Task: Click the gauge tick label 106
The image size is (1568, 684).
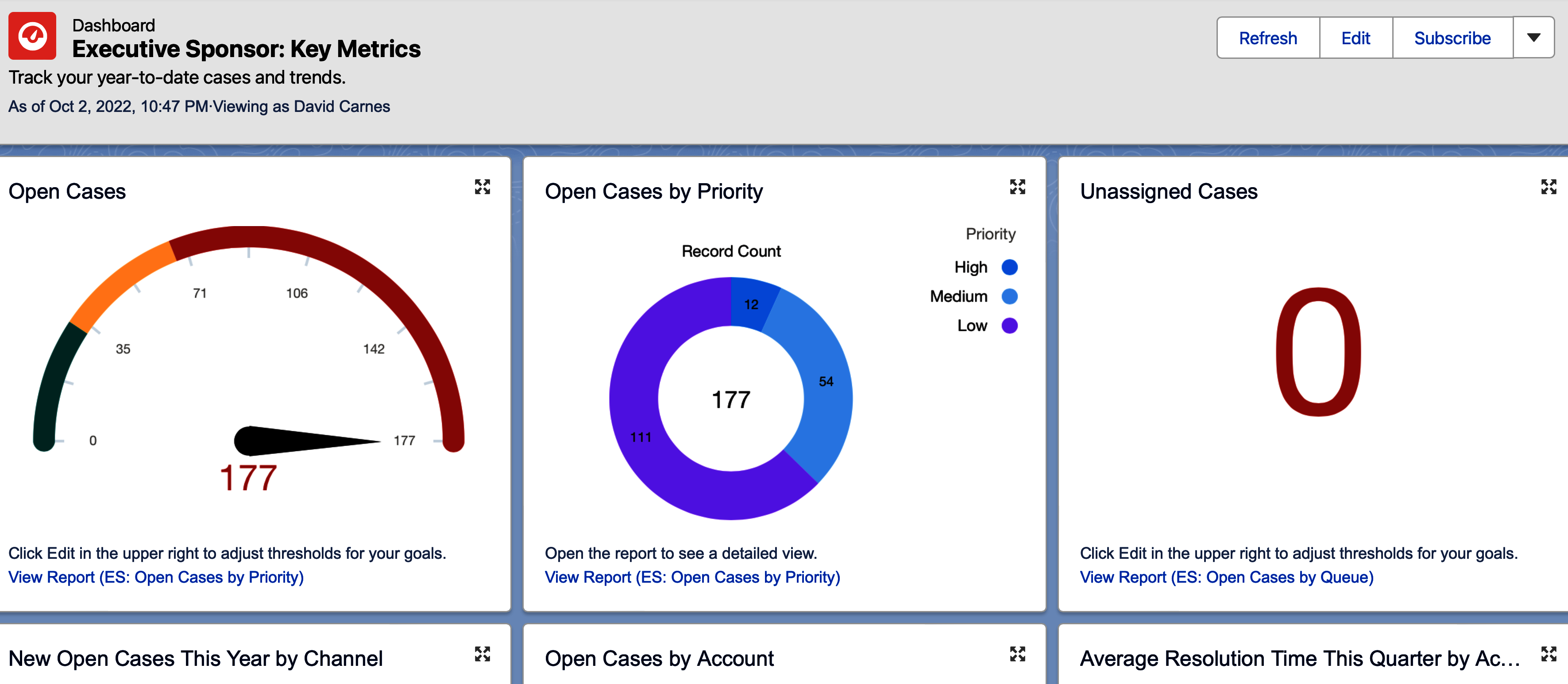Action: tap(297, 293)
